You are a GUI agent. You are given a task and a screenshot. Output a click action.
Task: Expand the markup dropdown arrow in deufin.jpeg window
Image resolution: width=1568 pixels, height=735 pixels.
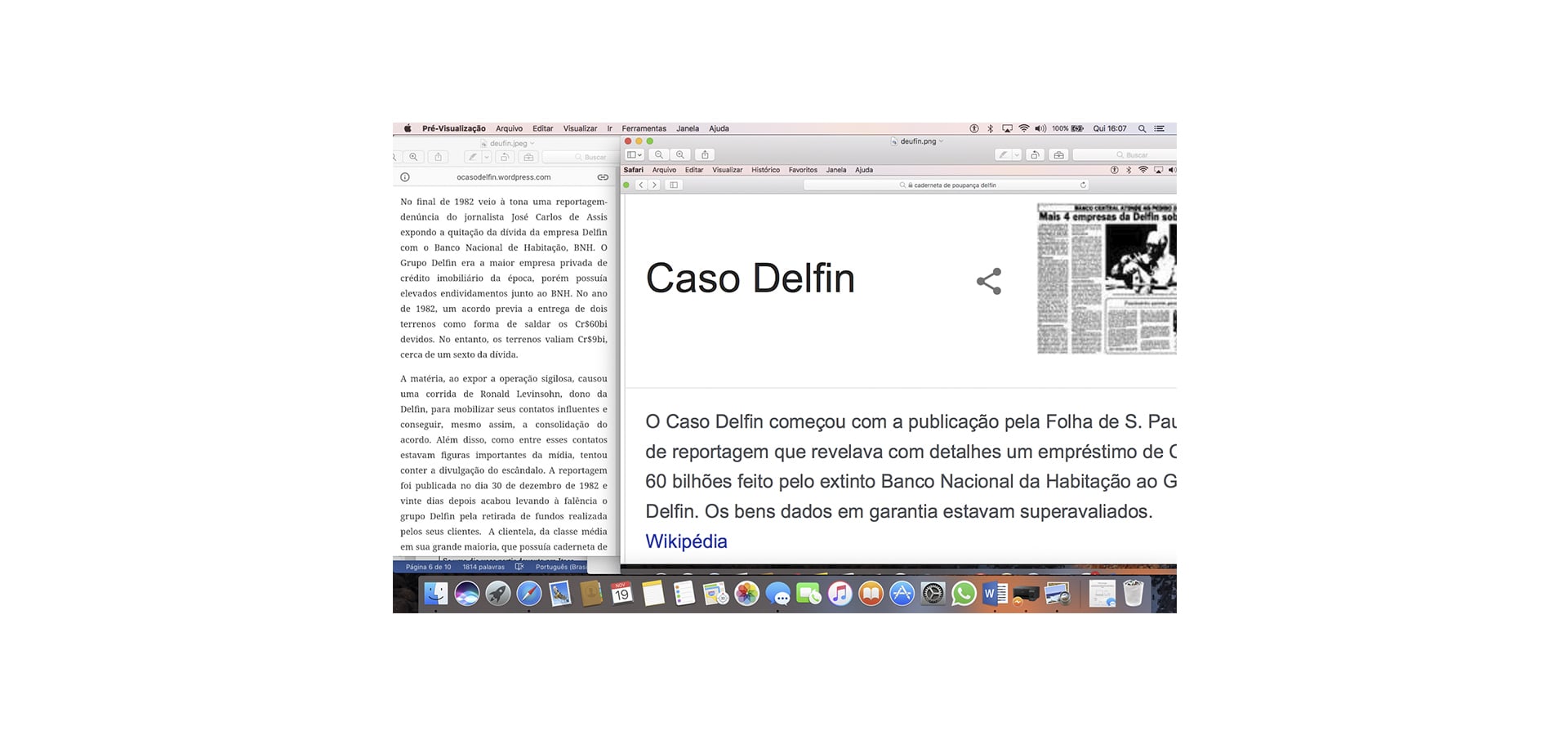tap(487, 157)
